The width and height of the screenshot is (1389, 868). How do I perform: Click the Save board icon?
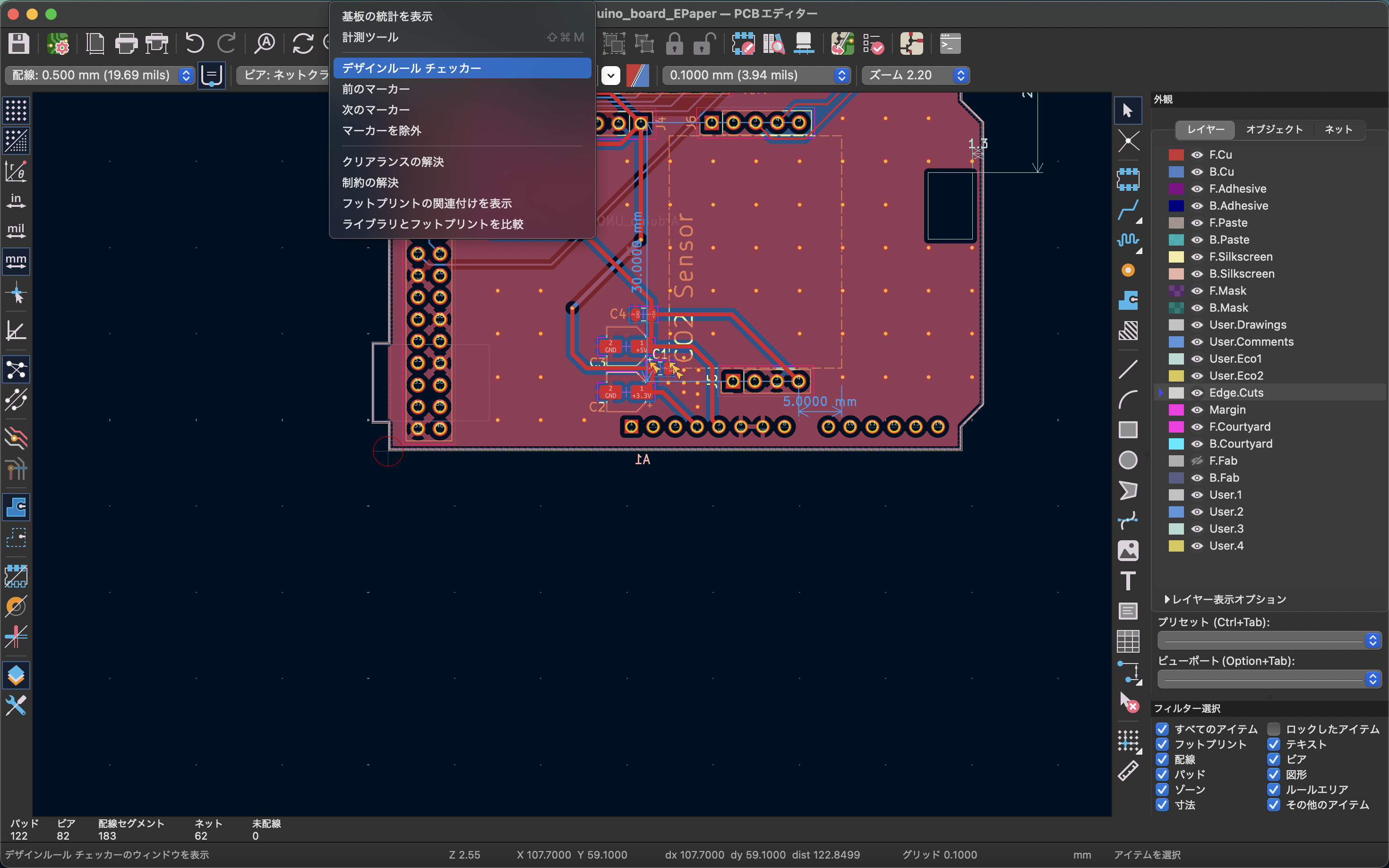(18, 43)
